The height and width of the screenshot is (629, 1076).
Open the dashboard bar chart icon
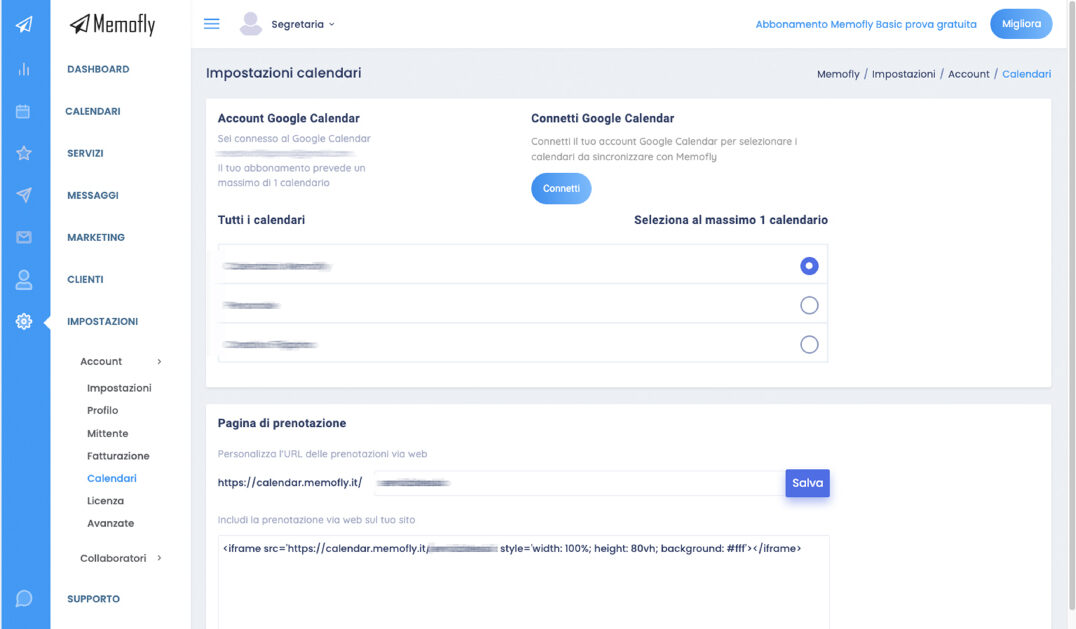tap(24, 69)
